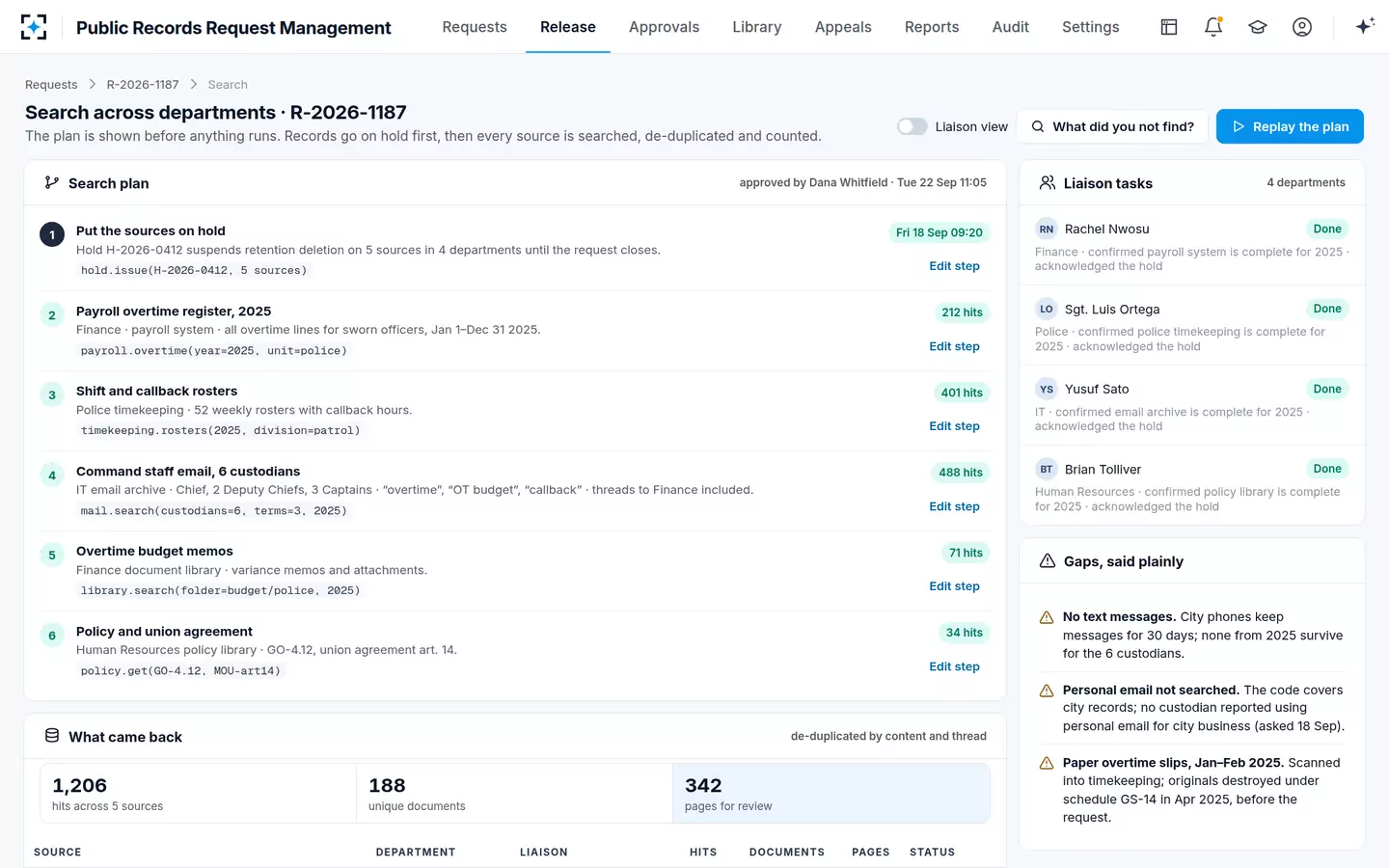
Task: Edit step for Put the sources on hold
Action: (x=954, y=266)
